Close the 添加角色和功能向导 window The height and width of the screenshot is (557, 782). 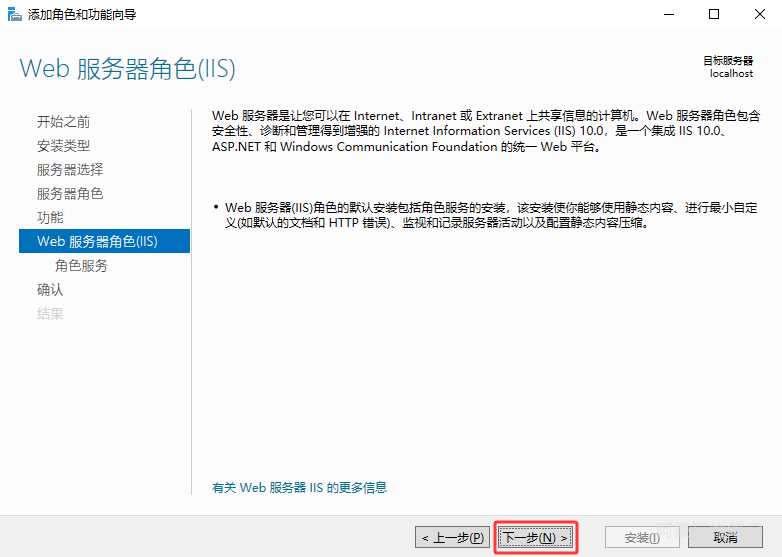760,14
